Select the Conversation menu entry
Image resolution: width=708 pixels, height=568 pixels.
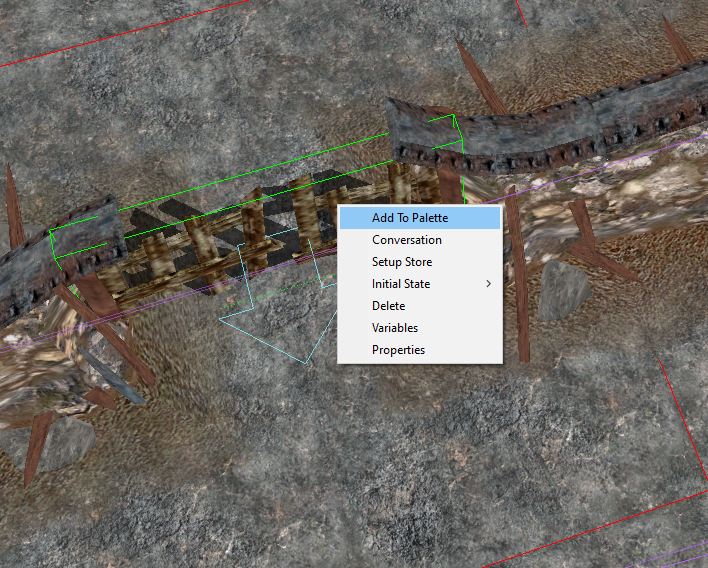(406, 240)
